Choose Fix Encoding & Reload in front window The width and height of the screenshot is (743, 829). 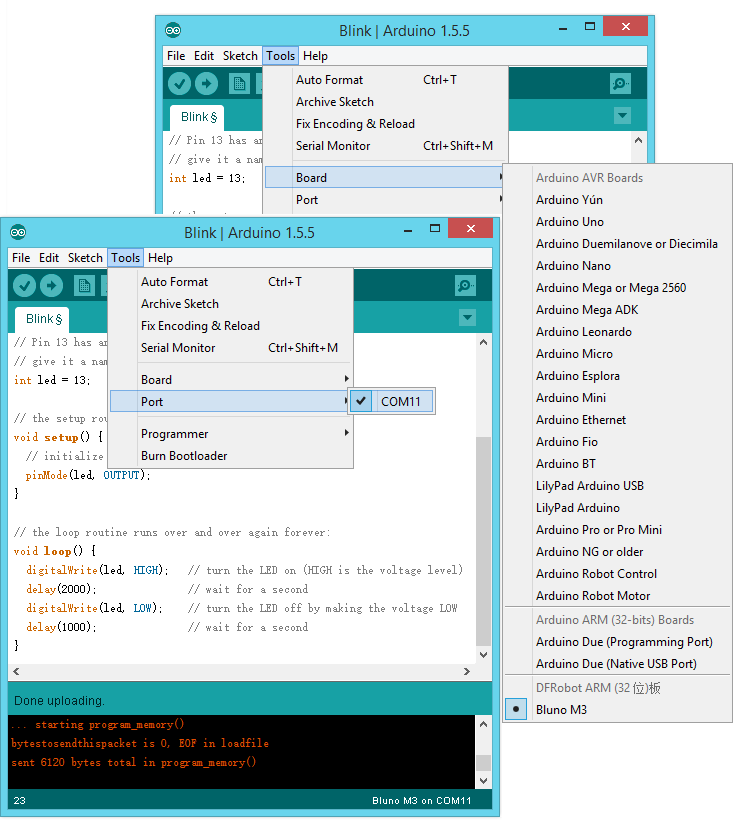231,326
